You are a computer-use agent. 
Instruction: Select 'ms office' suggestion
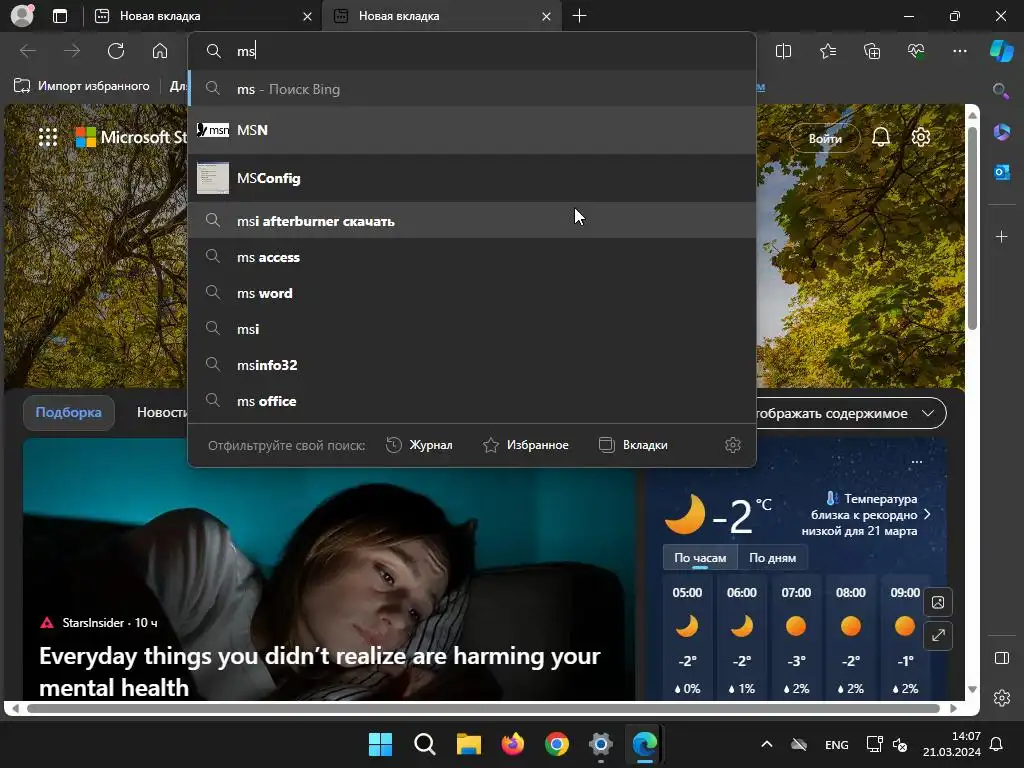[x=472, y=401]
